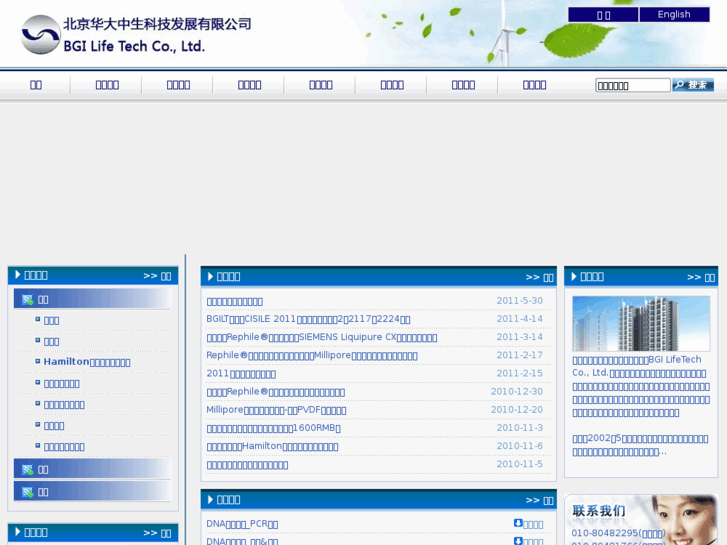Click the date text 2010-11-3
This screenshot has width=727, height=545.
[x=519, y=428]
